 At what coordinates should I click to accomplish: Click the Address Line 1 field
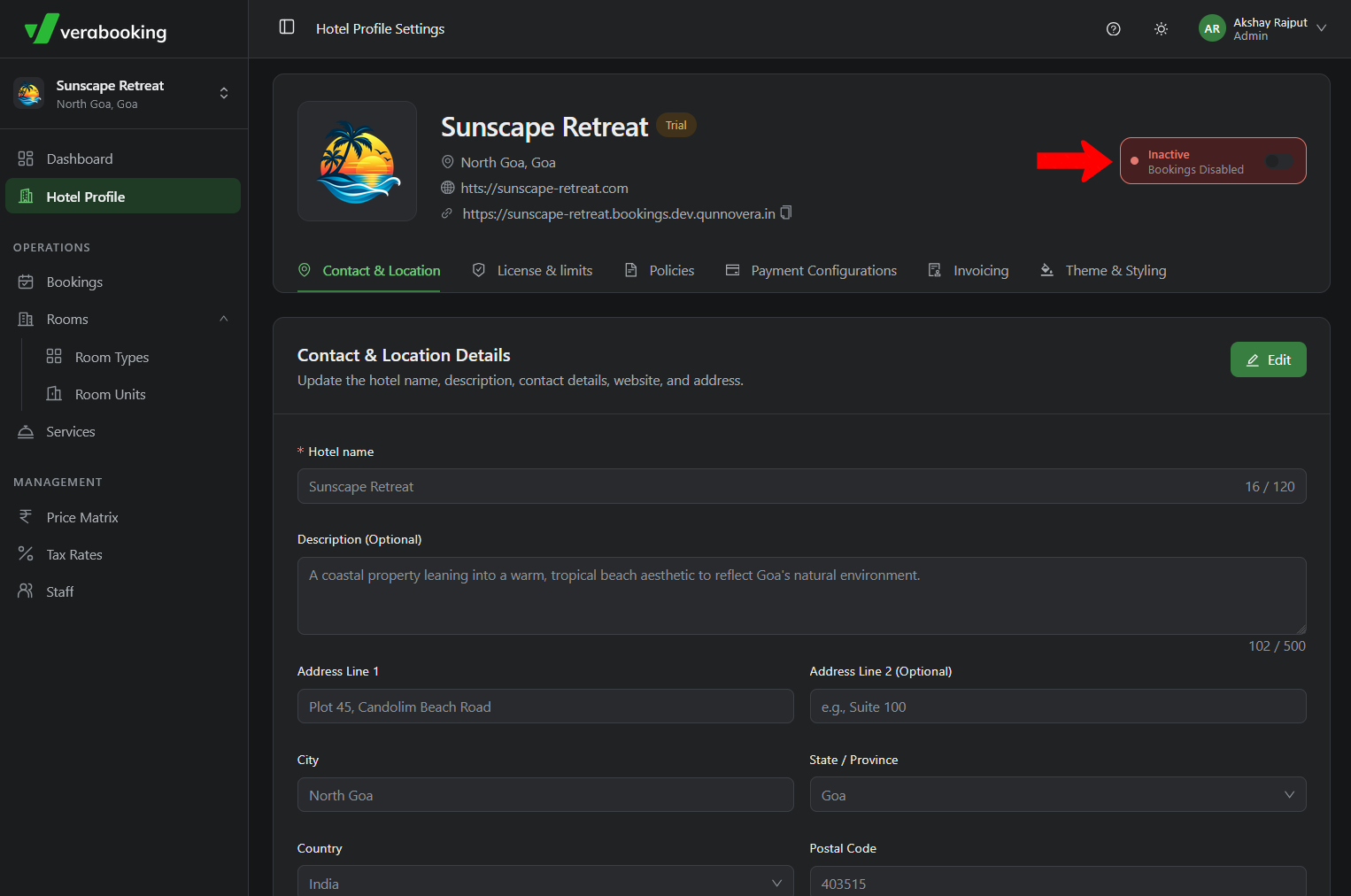pyautogui.click(x=545, y=707)
